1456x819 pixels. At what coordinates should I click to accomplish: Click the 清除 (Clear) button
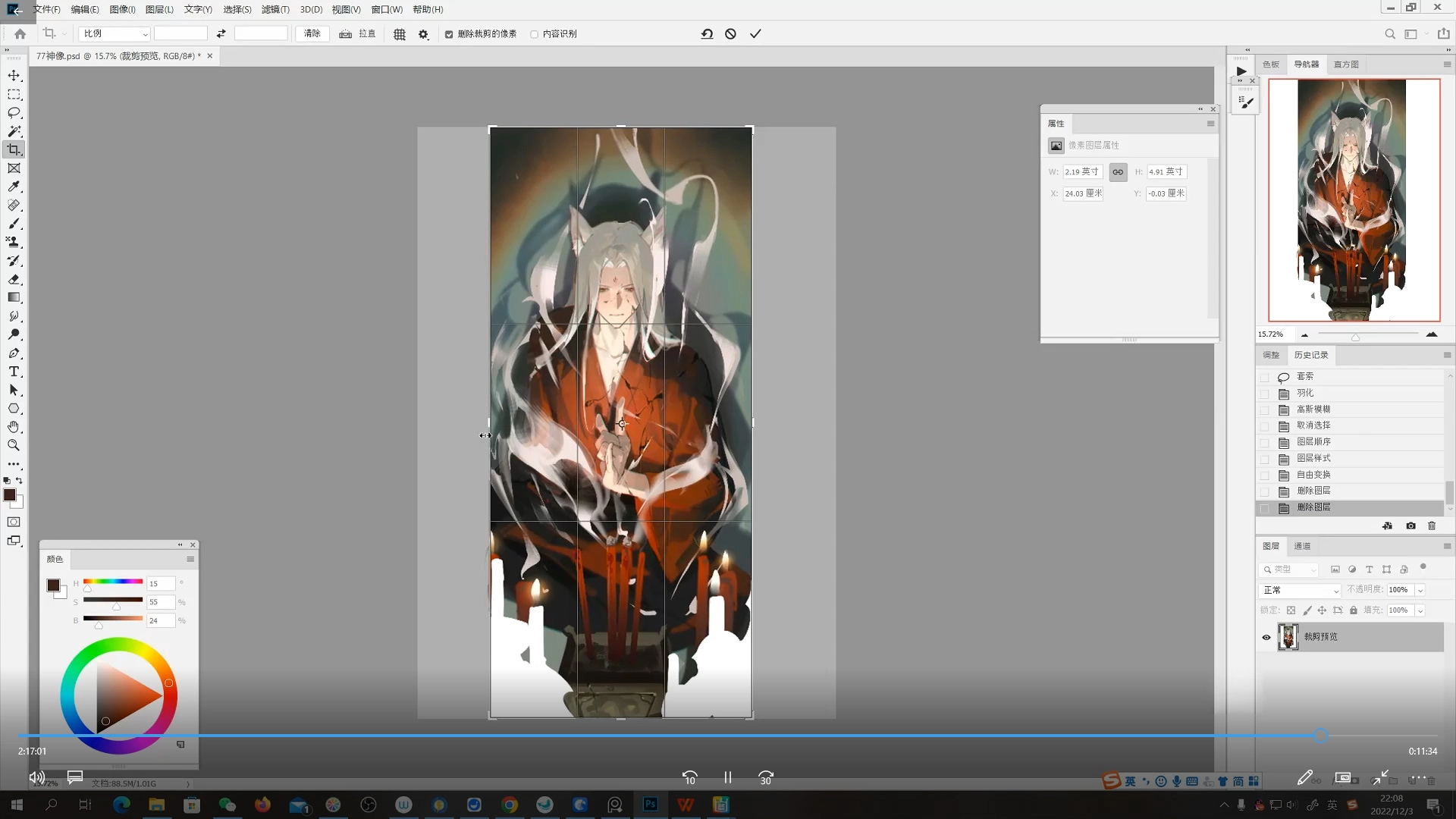312,34
